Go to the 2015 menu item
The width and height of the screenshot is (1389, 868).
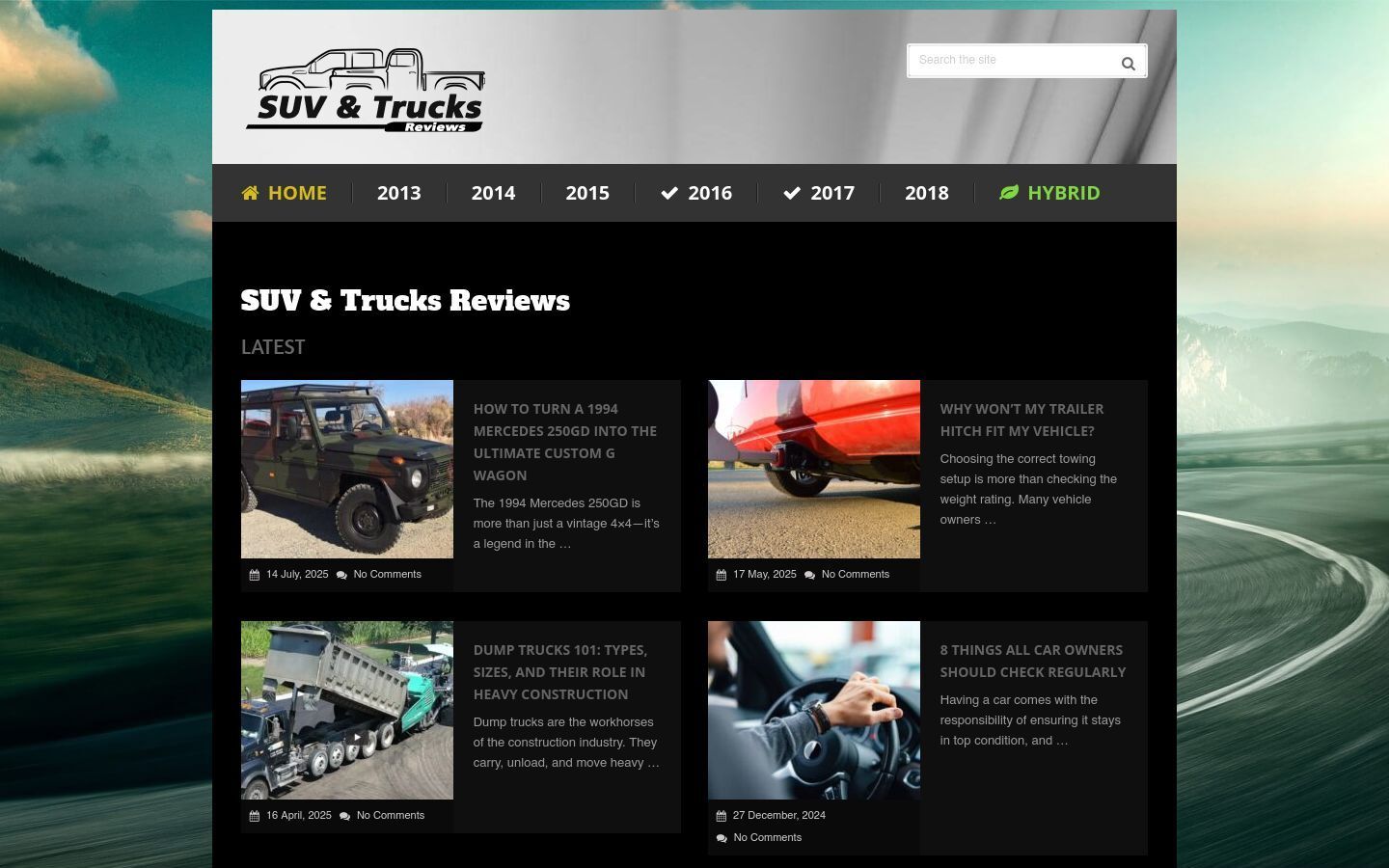click(587, 193)
